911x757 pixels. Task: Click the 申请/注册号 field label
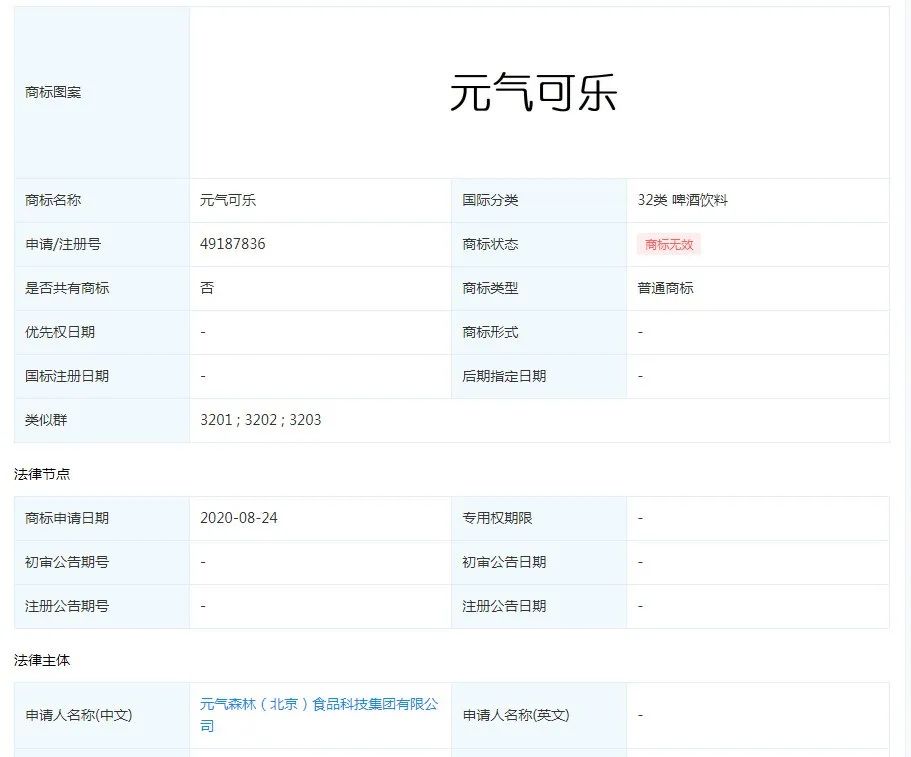click(x=63, y=244)
